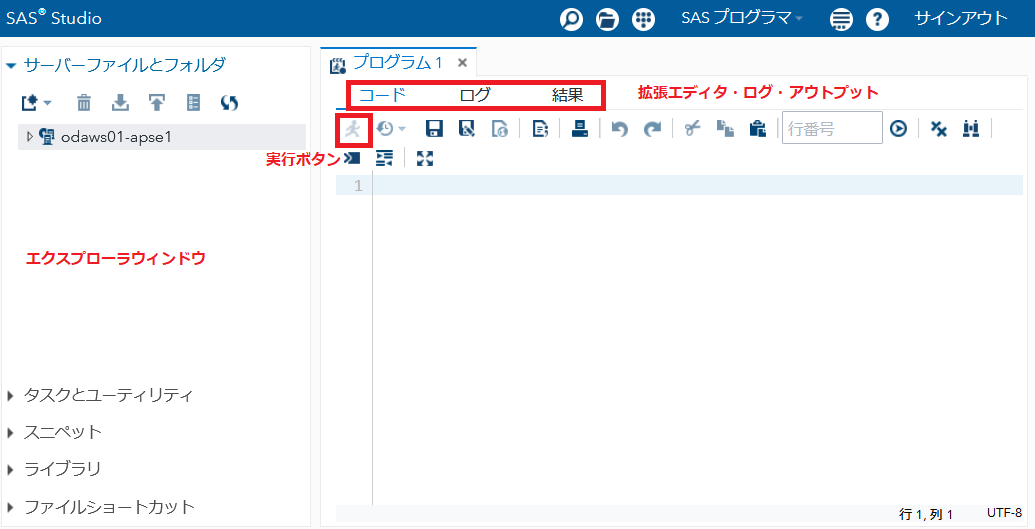Open the more options menu icon in header
This screenshot has height=529, width=1035.
click(x=842, y=19)
